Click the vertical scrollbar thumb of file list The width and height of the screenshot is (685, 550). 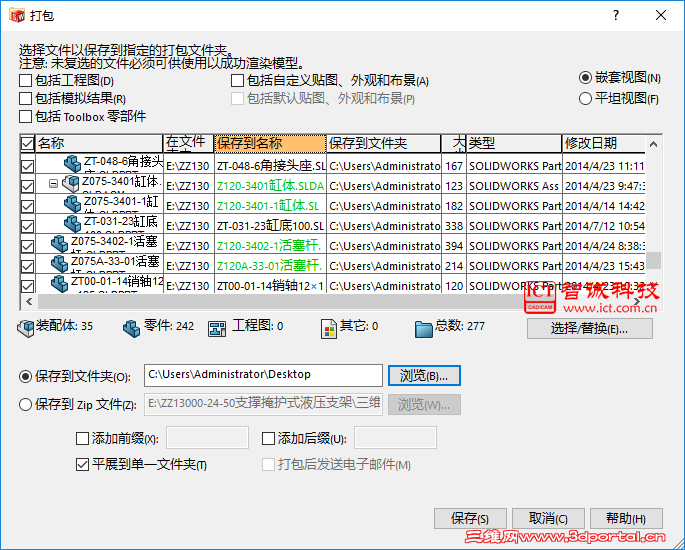[x=654, y=261]
